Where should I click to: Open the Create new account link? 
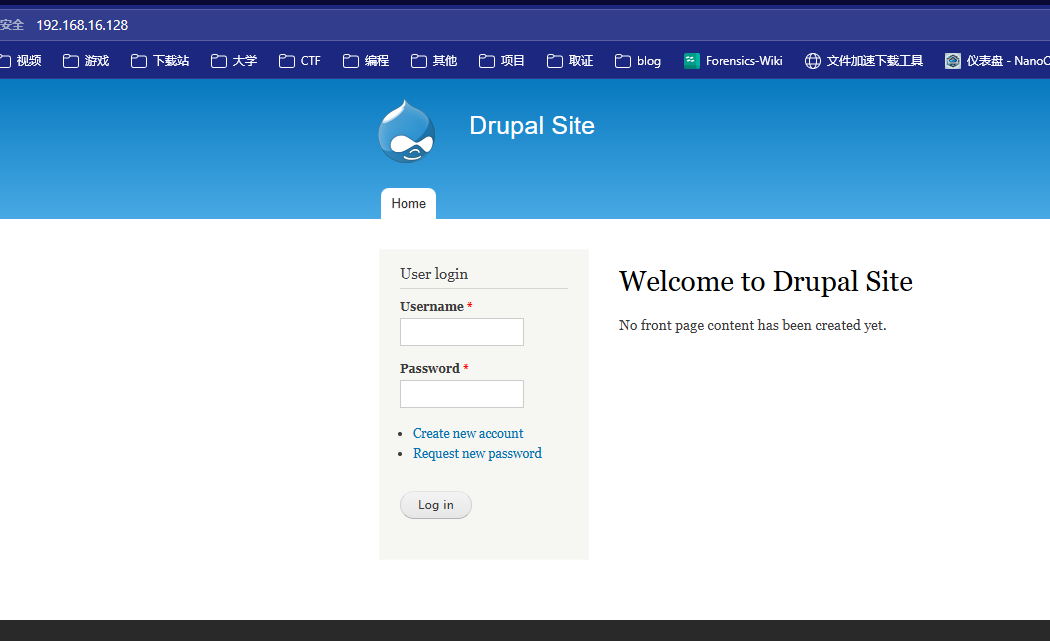point(468,433)
